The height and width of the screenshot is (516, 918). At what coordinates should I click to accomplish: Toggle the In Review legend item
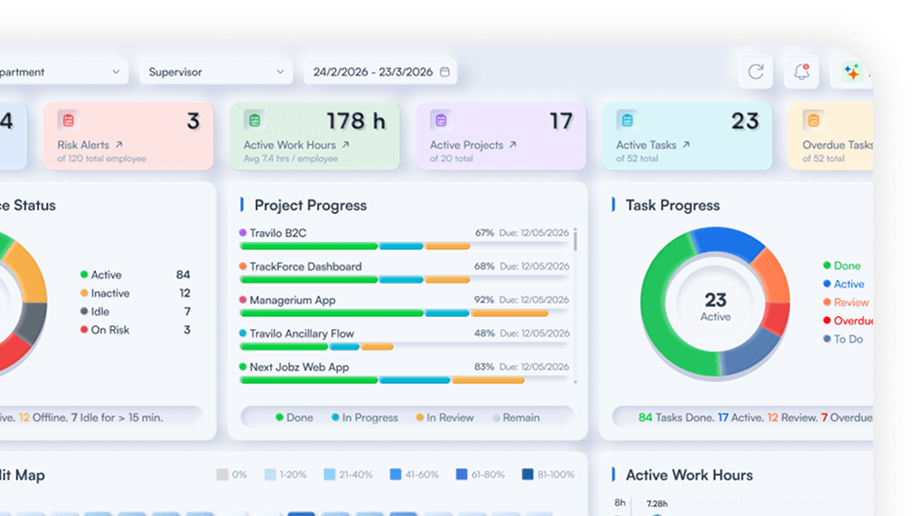click(445, 418)
